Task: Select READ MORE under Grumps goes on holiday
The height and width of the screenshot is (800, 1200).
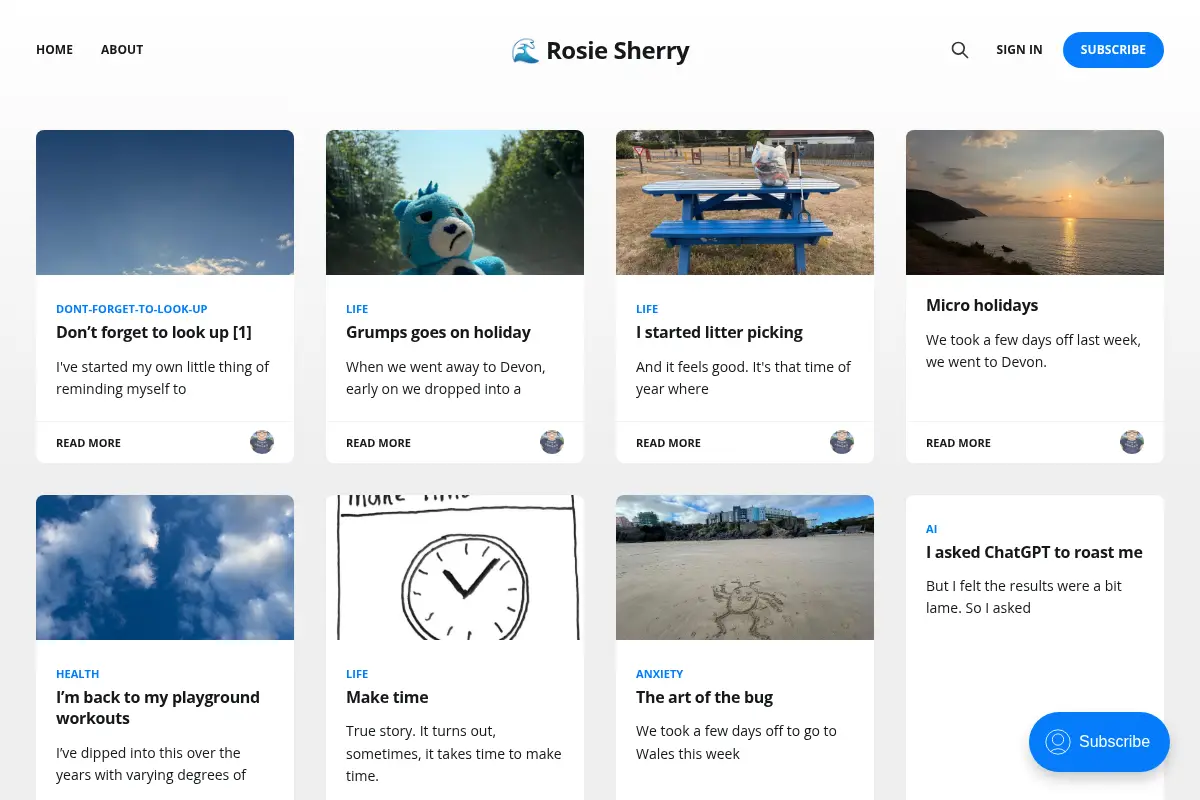Action: tap(378, 443)
